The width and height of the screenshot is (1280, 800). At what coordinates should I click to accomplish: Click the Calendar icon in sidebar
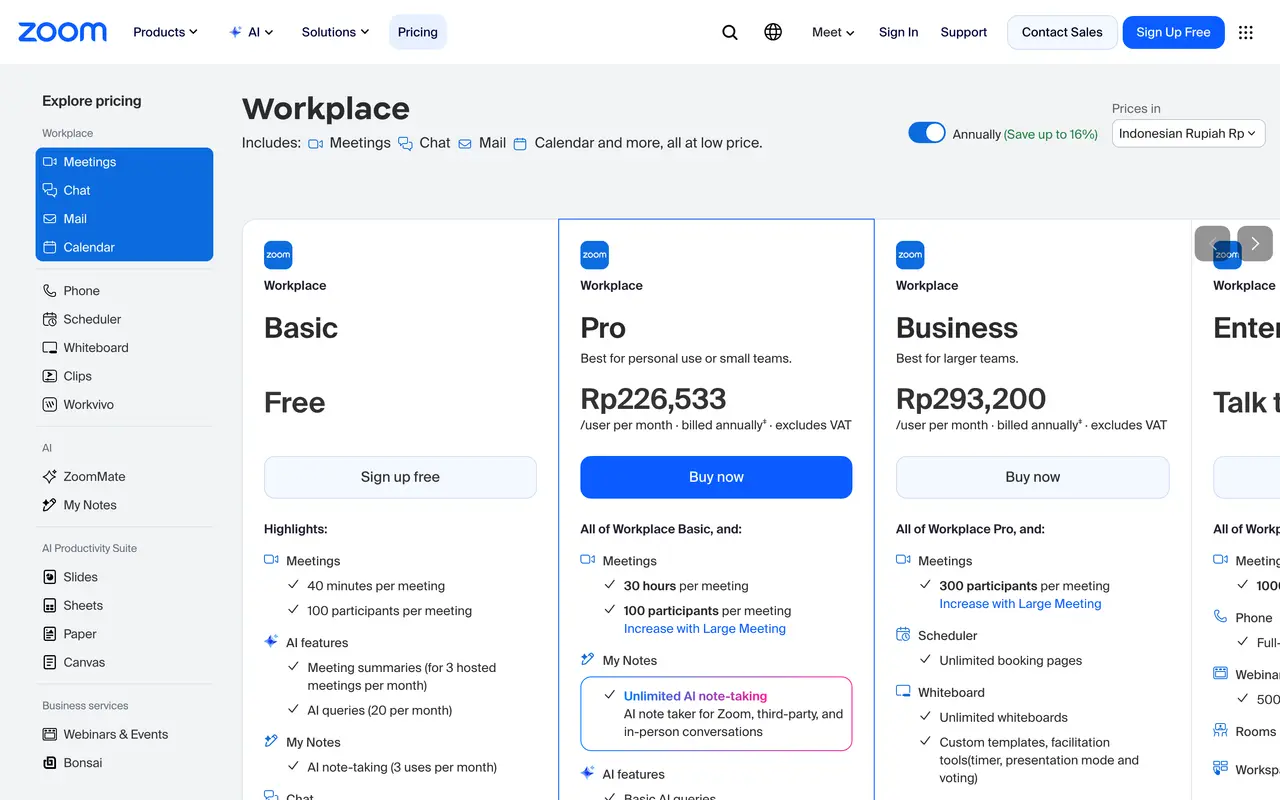pyautogui.click(x=50, y=247)
